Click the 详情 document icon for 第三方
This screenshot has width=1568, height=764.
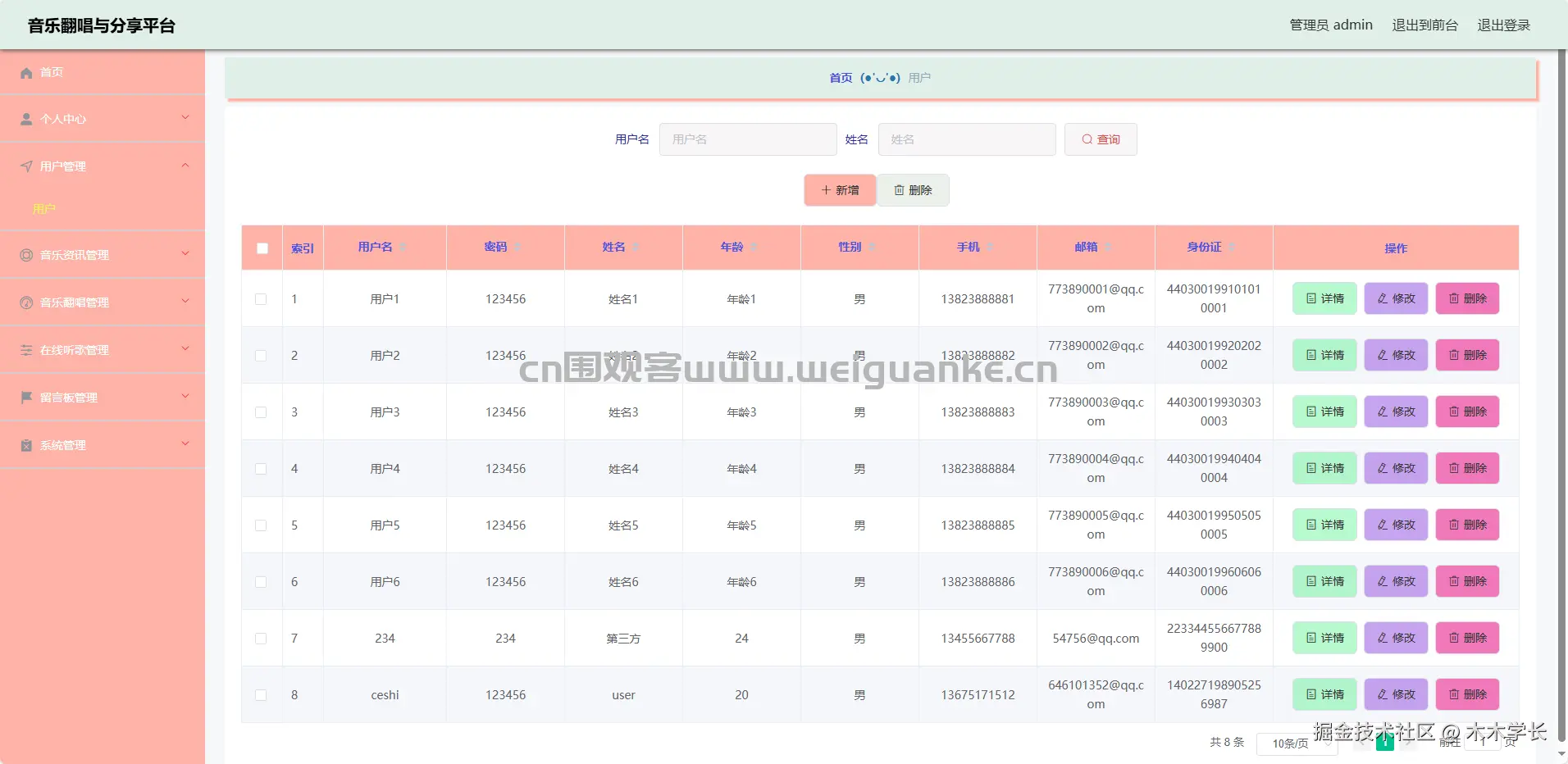[x=1311, y=638]
